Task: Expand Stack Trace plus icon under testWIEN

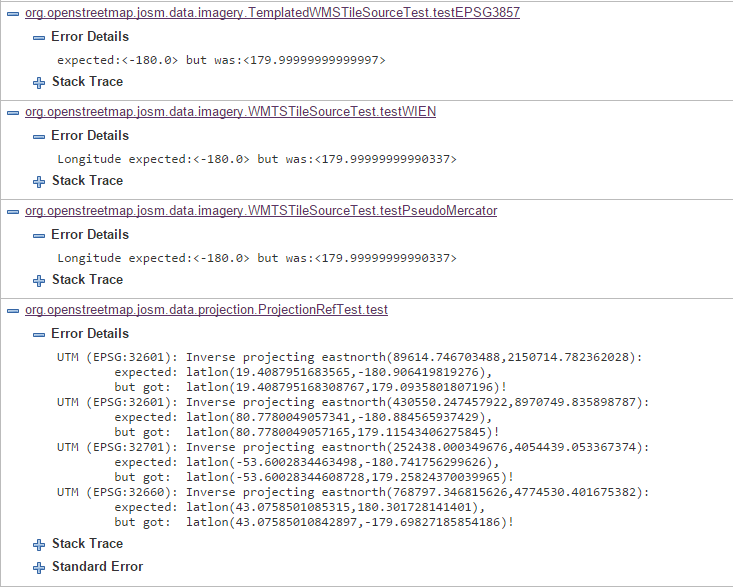Action: [39, 181]
